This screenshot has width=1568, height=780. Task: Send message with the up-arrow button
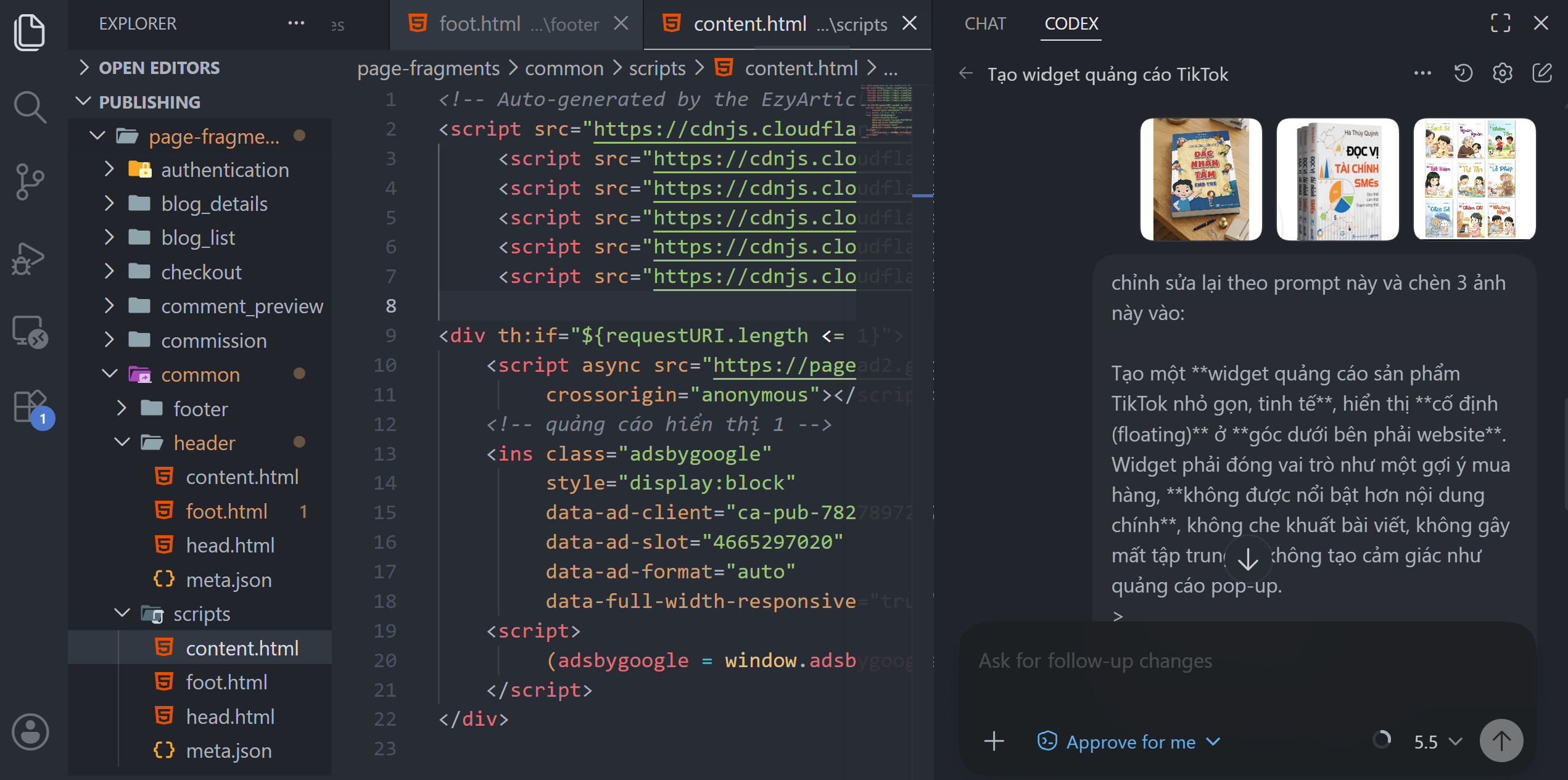[x=1501, y=741]
